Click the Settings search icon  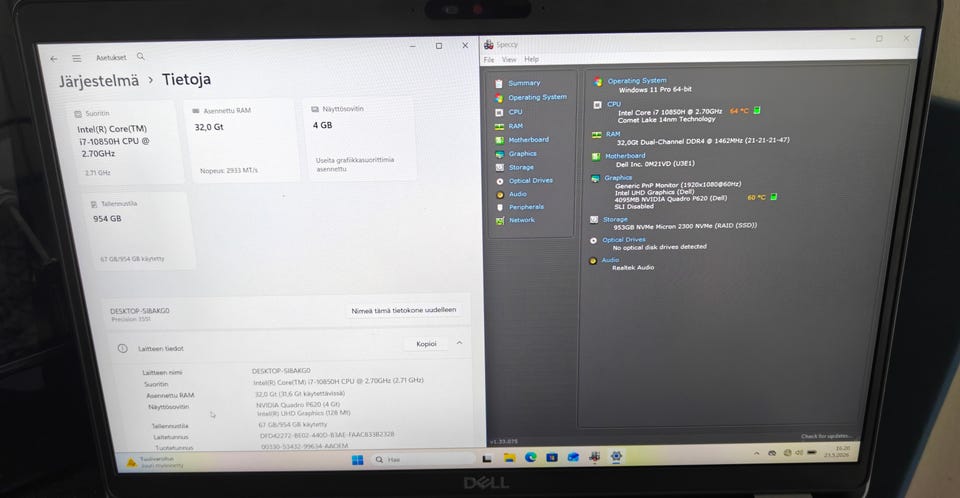click(x=141, y=56)
